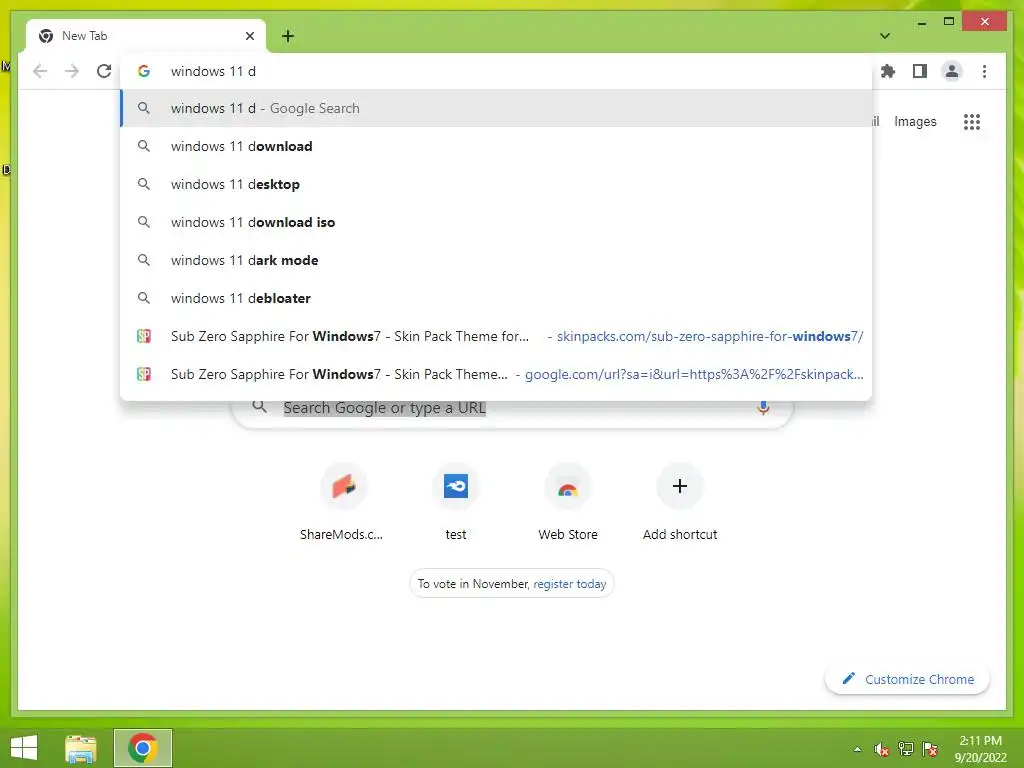Click the muted volume tray icon
Viewport: 1024px width, 768px height.
click(x=882, y=749)
